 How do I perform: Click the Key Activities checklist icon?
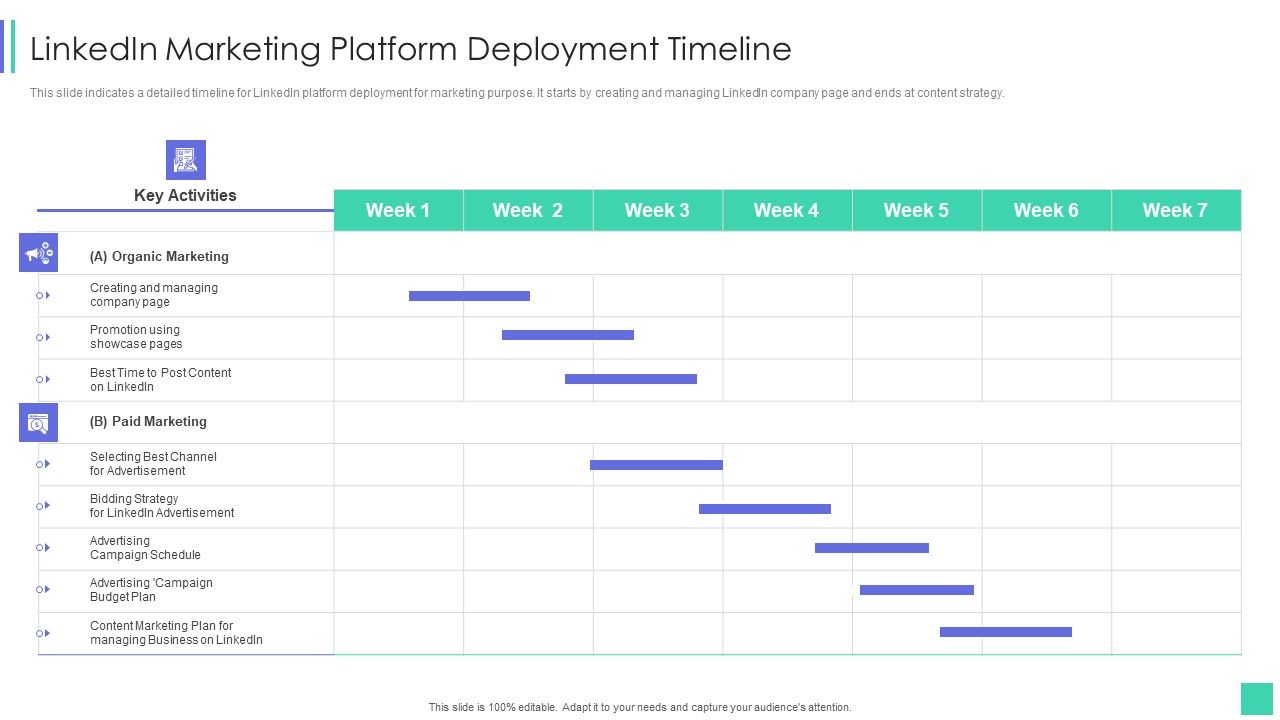tap(185, 160)
